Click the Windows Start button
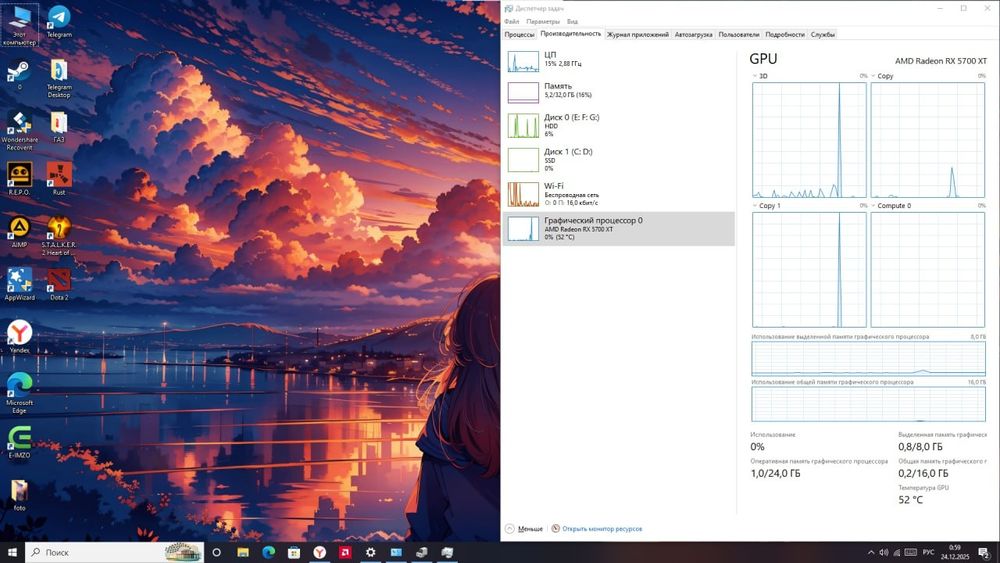 click(x=12, y=552)
